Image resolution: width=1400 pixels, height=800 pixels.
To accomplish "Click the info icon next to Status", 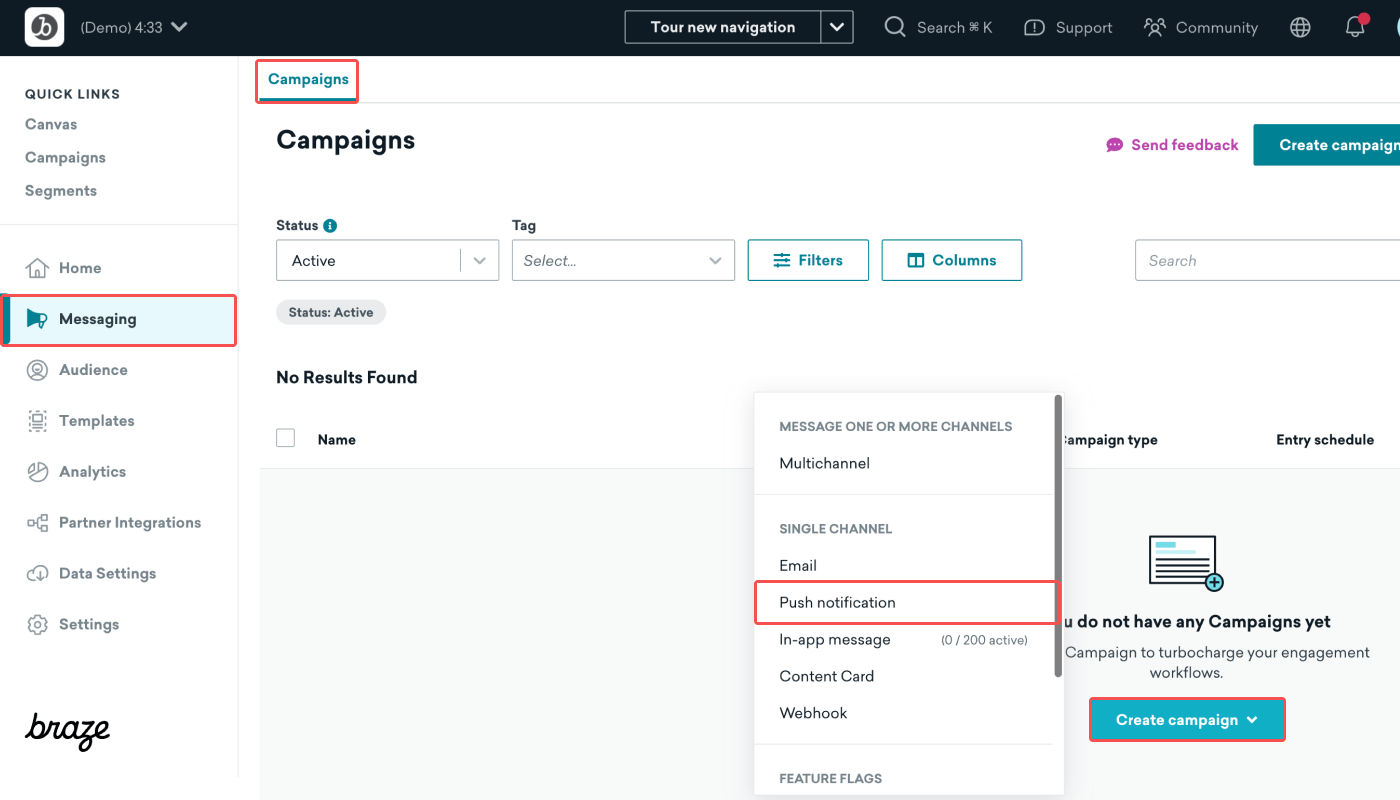I will coord(330,226).
